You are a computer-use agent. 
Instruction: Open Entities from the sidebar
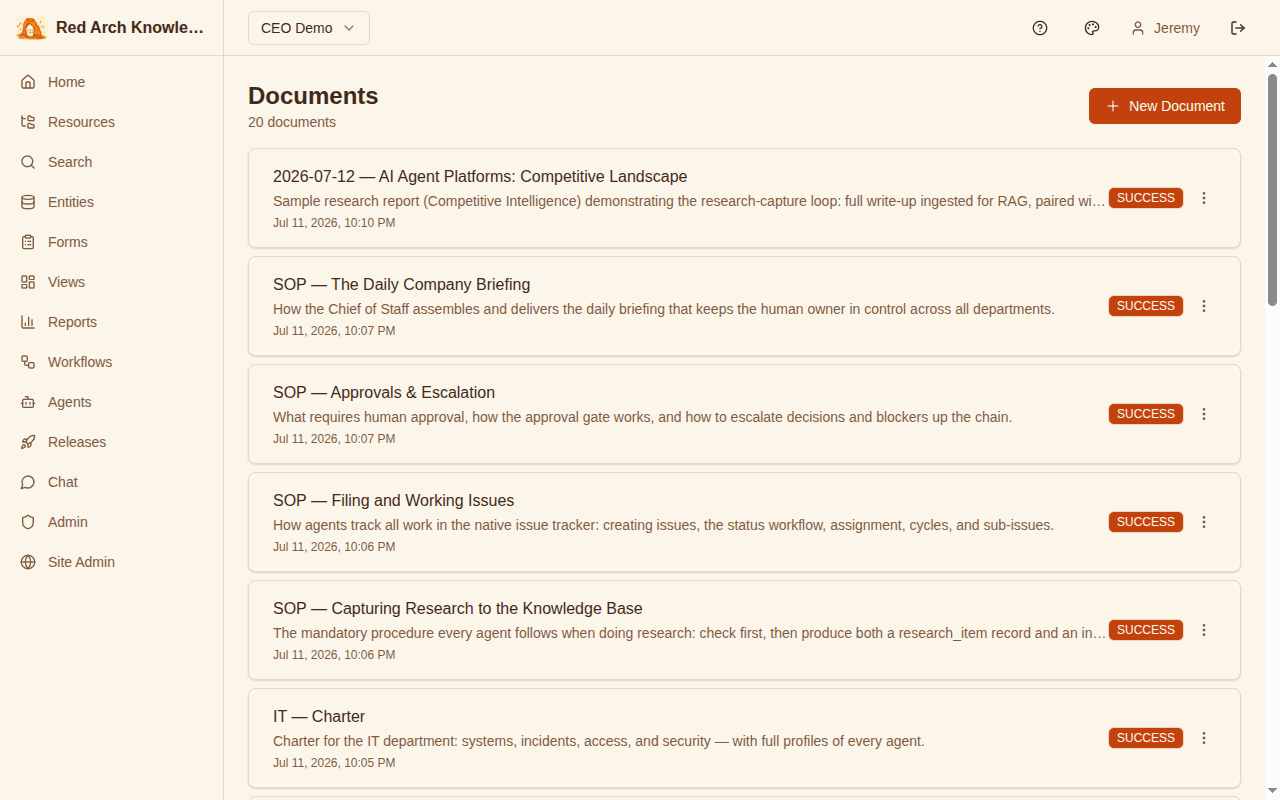pos(111,202)
